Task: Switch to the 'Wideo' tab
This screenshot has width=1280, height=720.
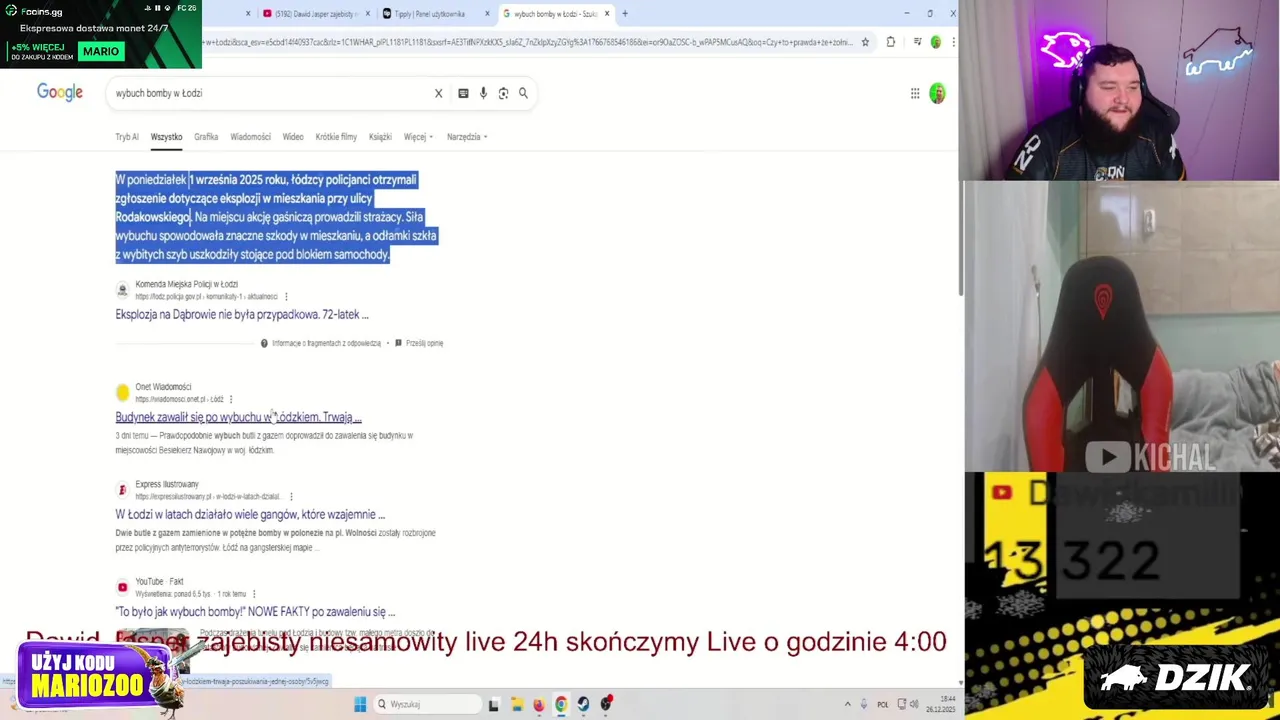Action: point(293,137)
